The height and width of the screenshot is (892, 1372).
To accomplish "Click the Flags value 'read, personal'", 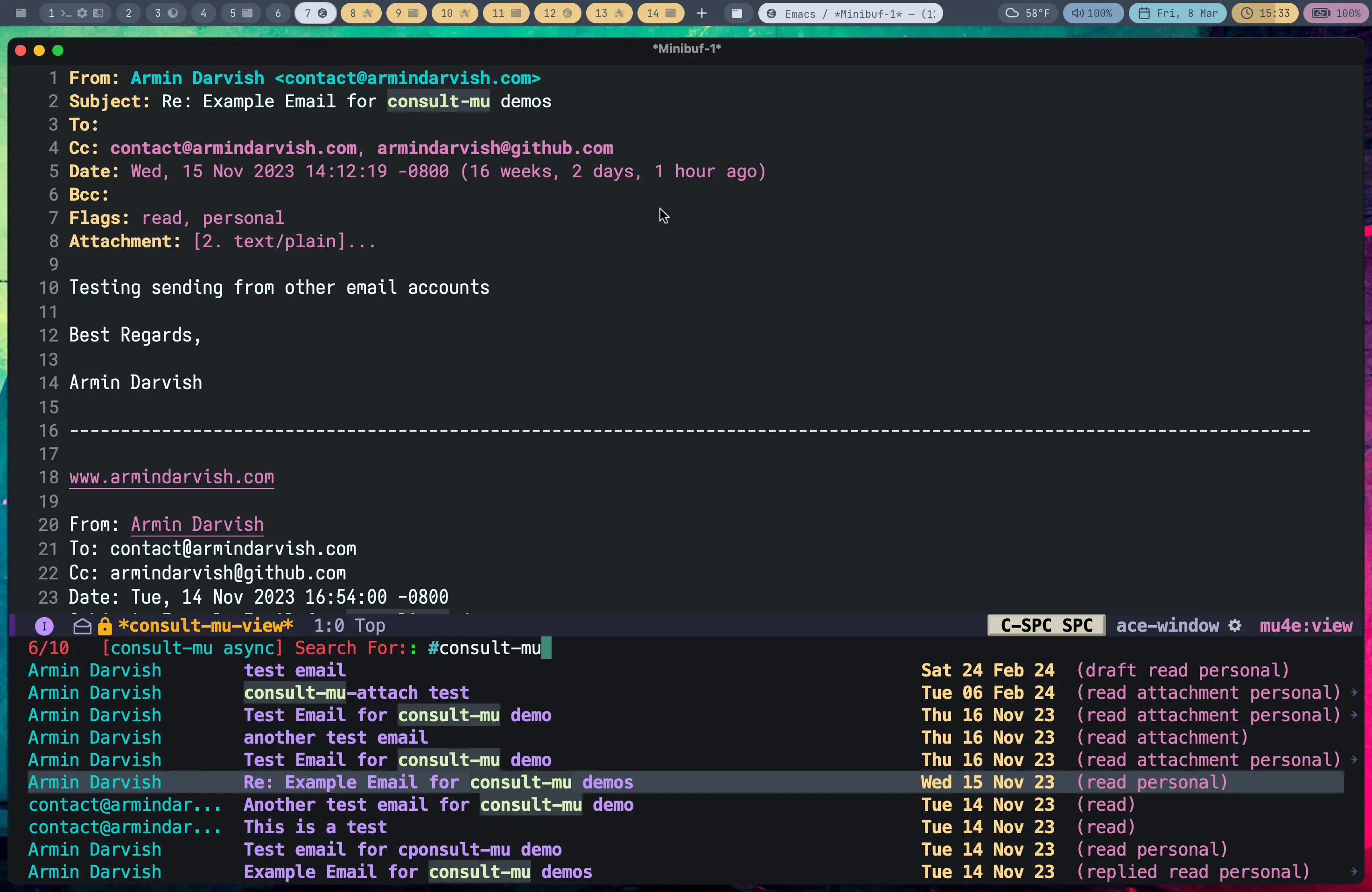I will coord(213,218).
